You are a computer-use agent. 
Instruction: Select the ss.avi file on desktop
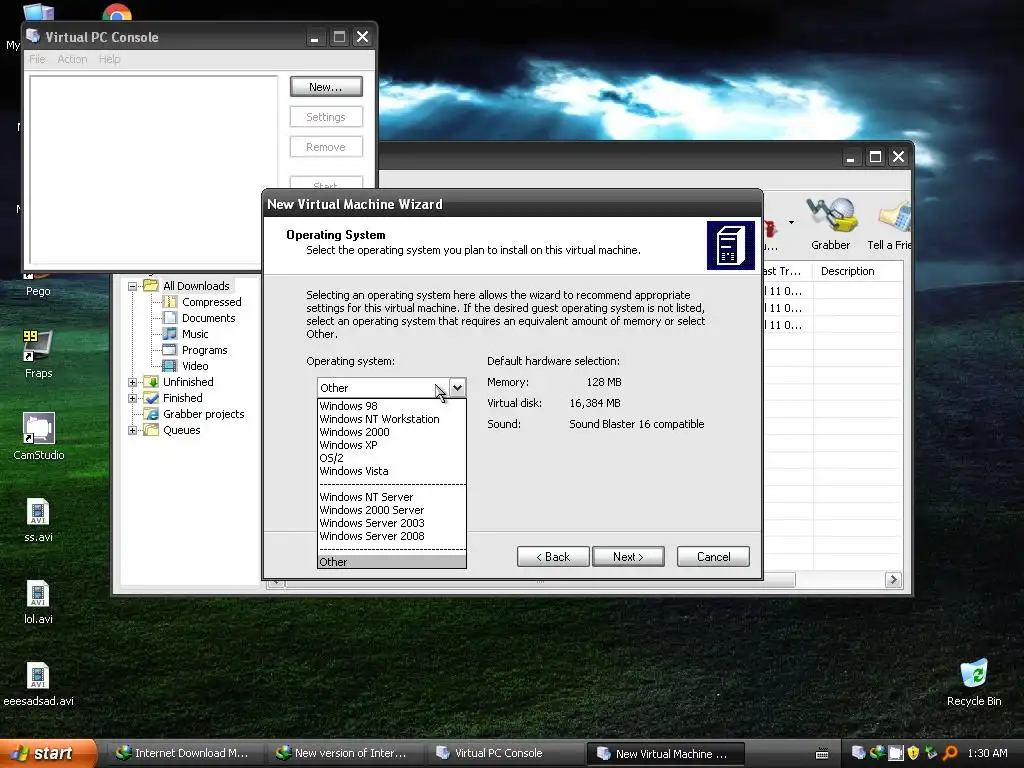tap(39, 519)
